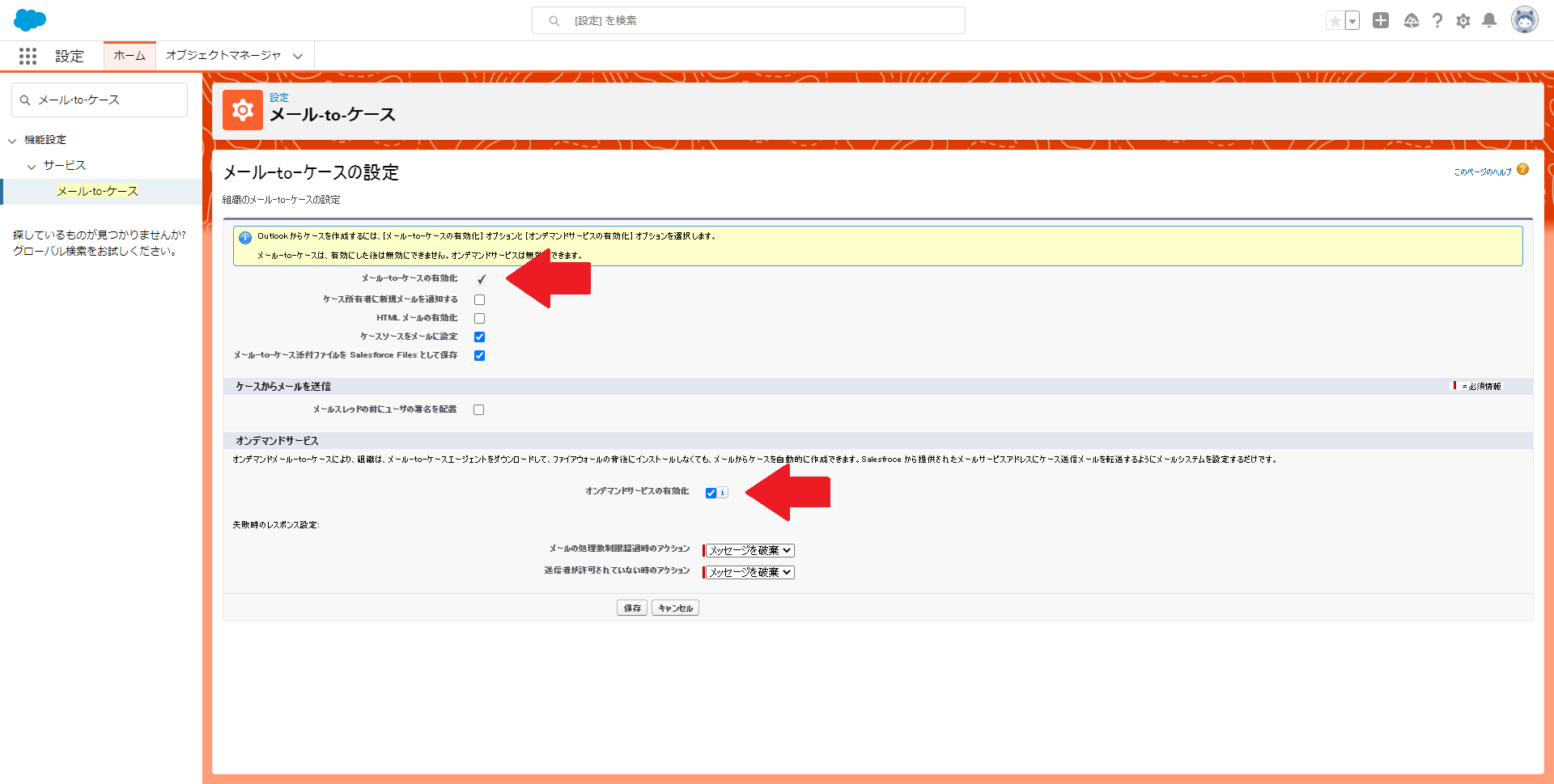Screen dimensions: 1554x784
Task: Open the favorites list dropdown arrow
Action: pos(1352,21)
